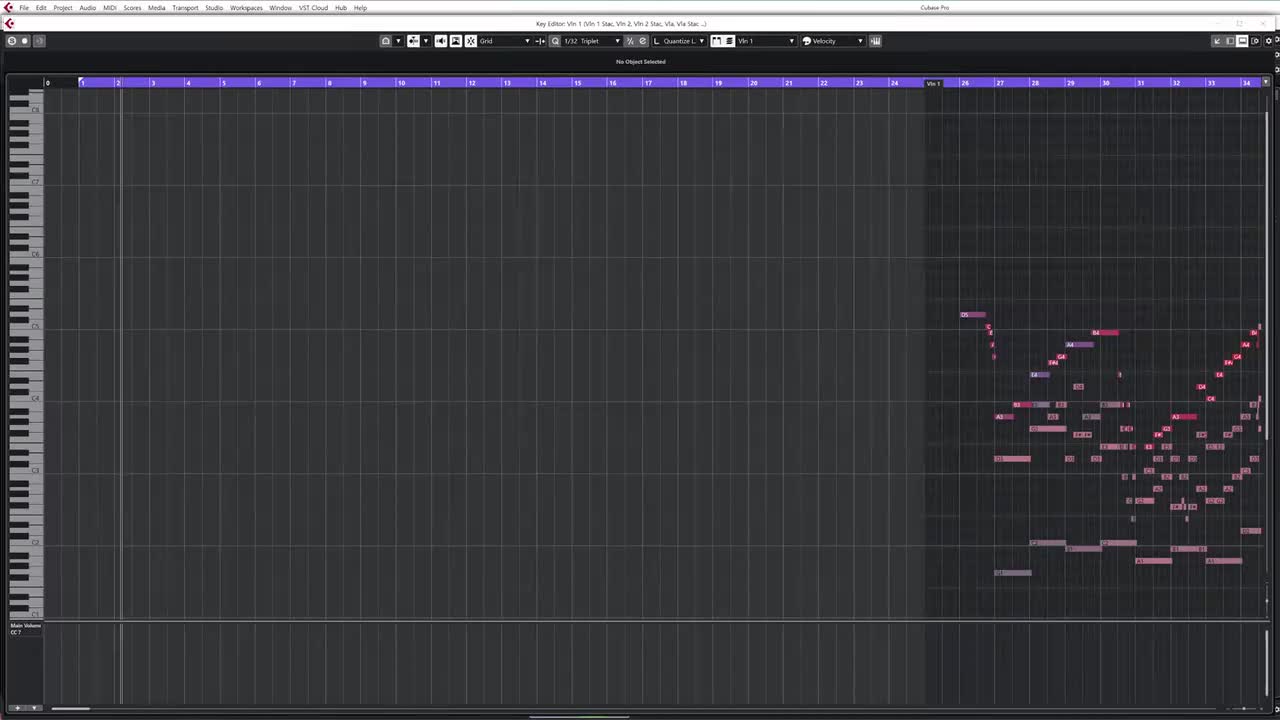Add a controller lane with the plus button
1280x720 pixels.
17,708
